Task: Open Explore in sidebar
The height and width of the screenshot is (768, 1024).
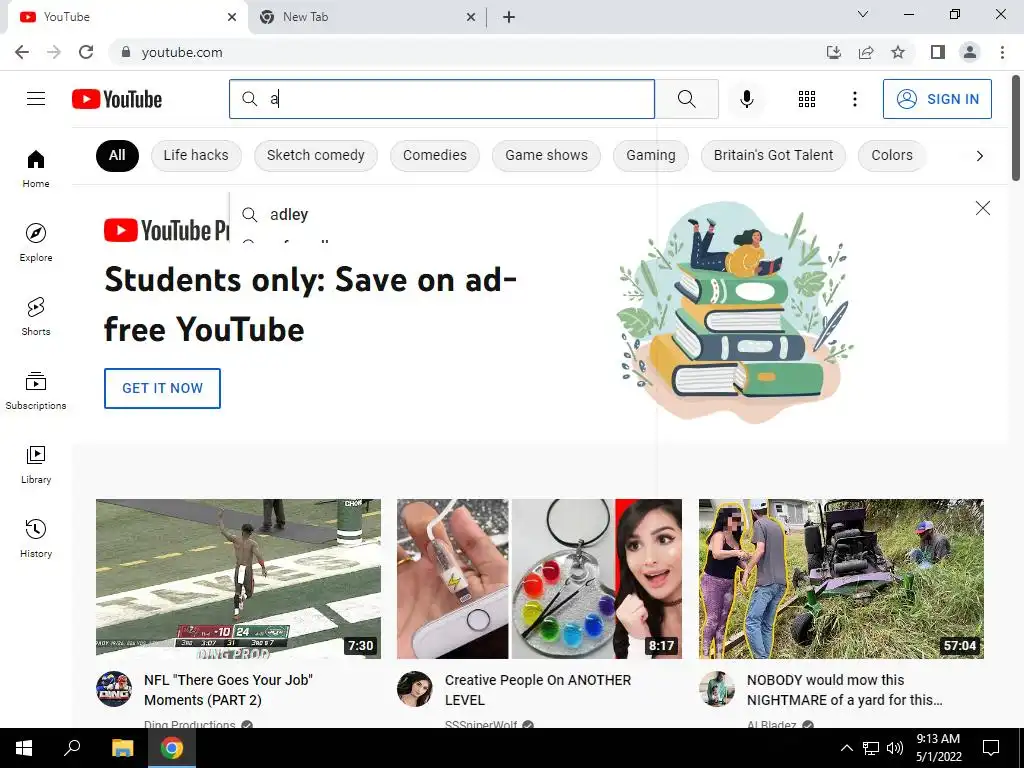Action: point(36,242)
